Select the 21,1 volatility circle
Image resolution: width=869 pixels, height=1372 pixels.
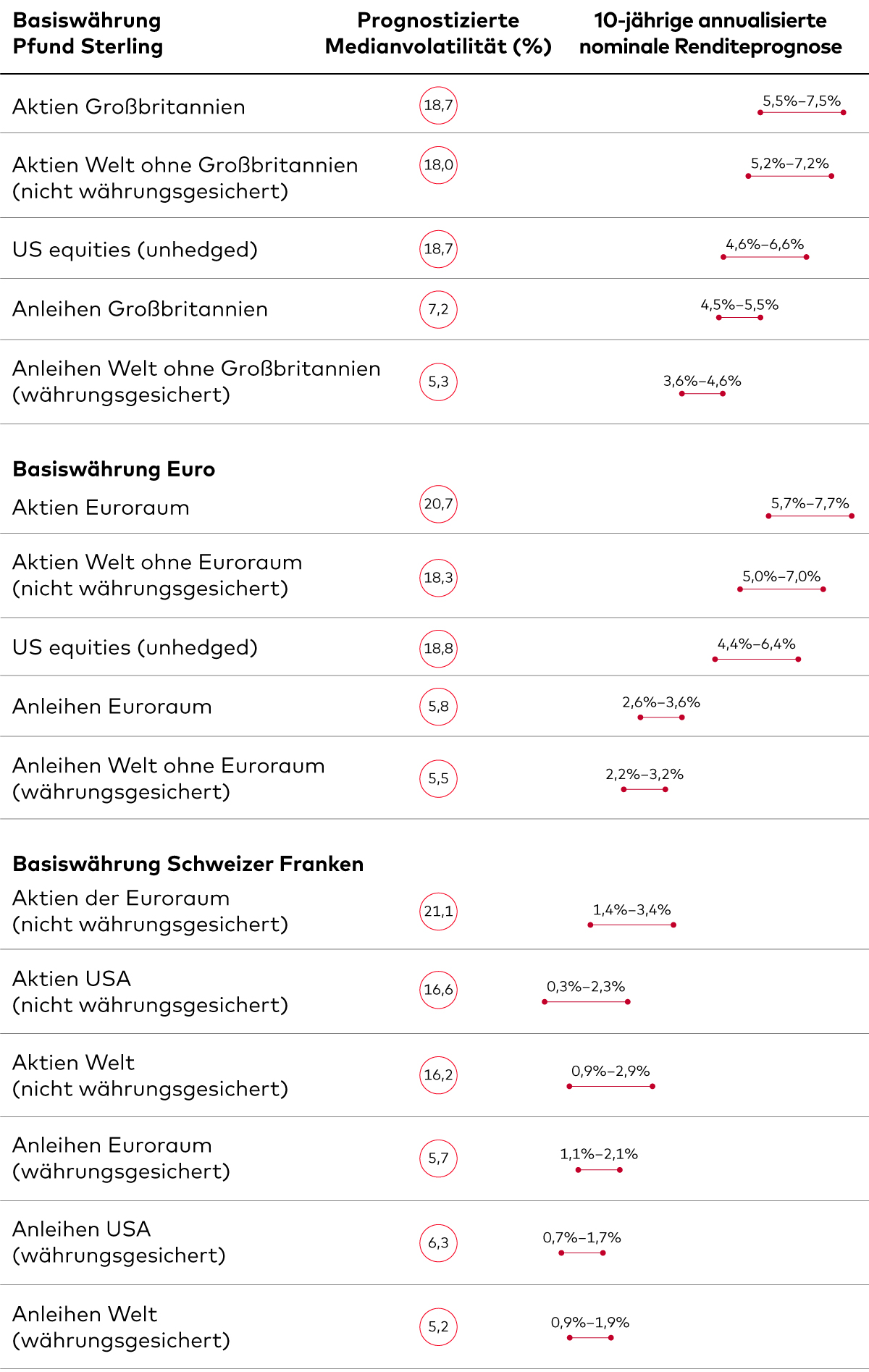(x=438, y=911)
